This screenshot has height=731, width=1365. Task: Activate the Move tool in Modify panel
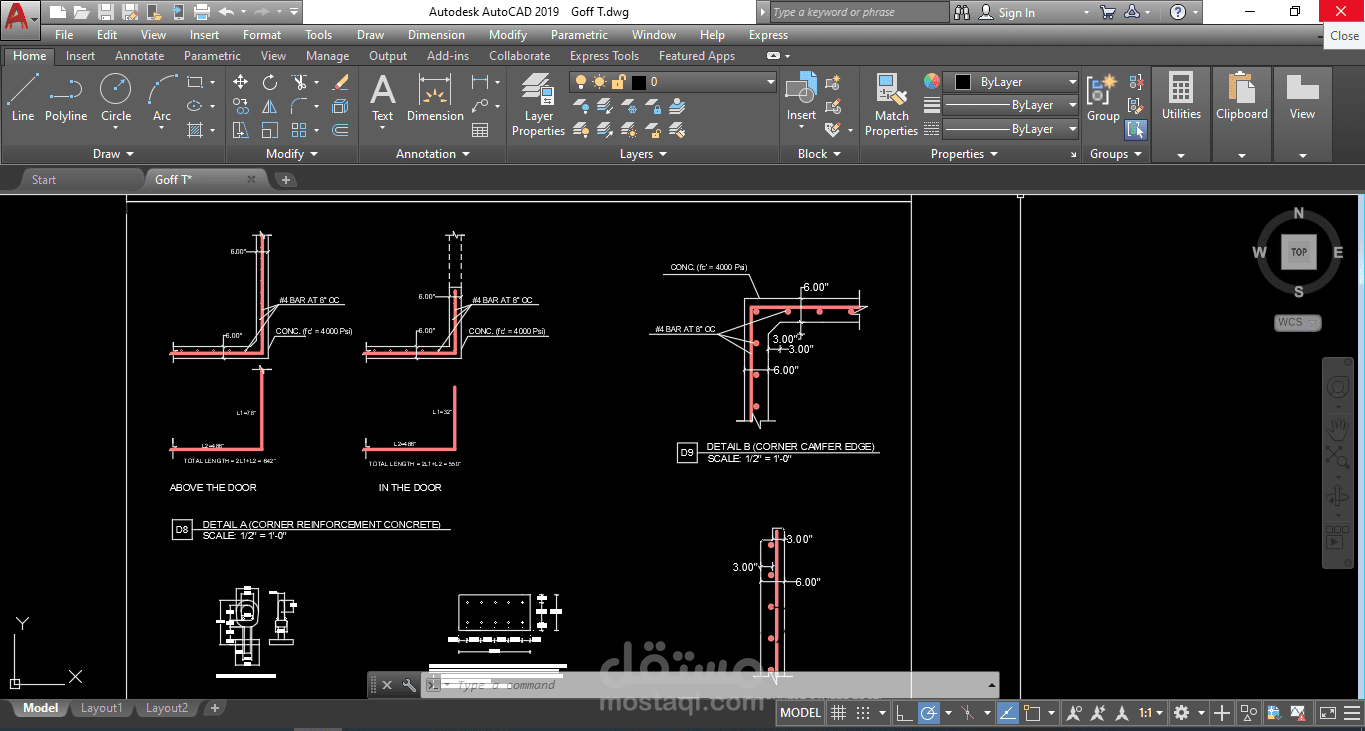(240, 80)
